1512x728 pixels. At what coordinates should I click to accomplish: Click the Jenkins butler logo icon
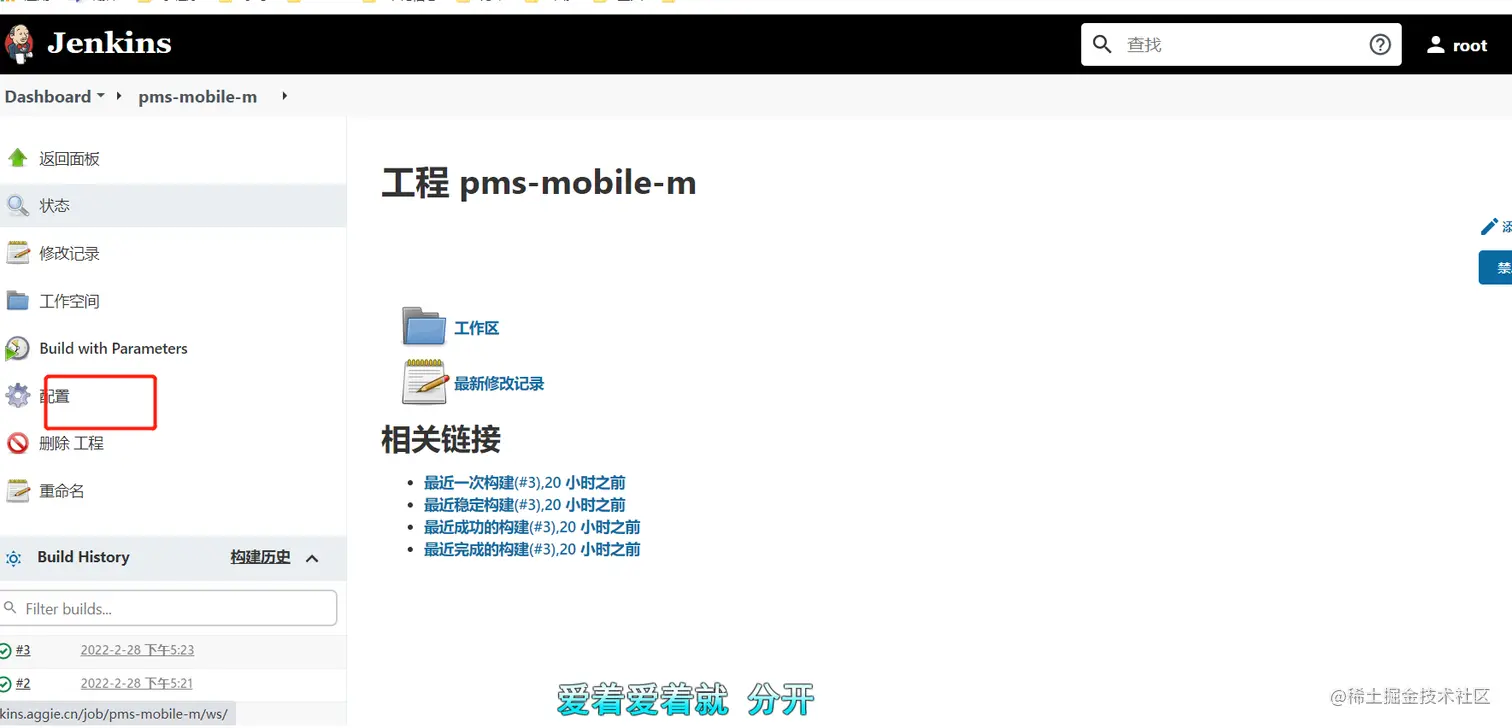point(18,44)
